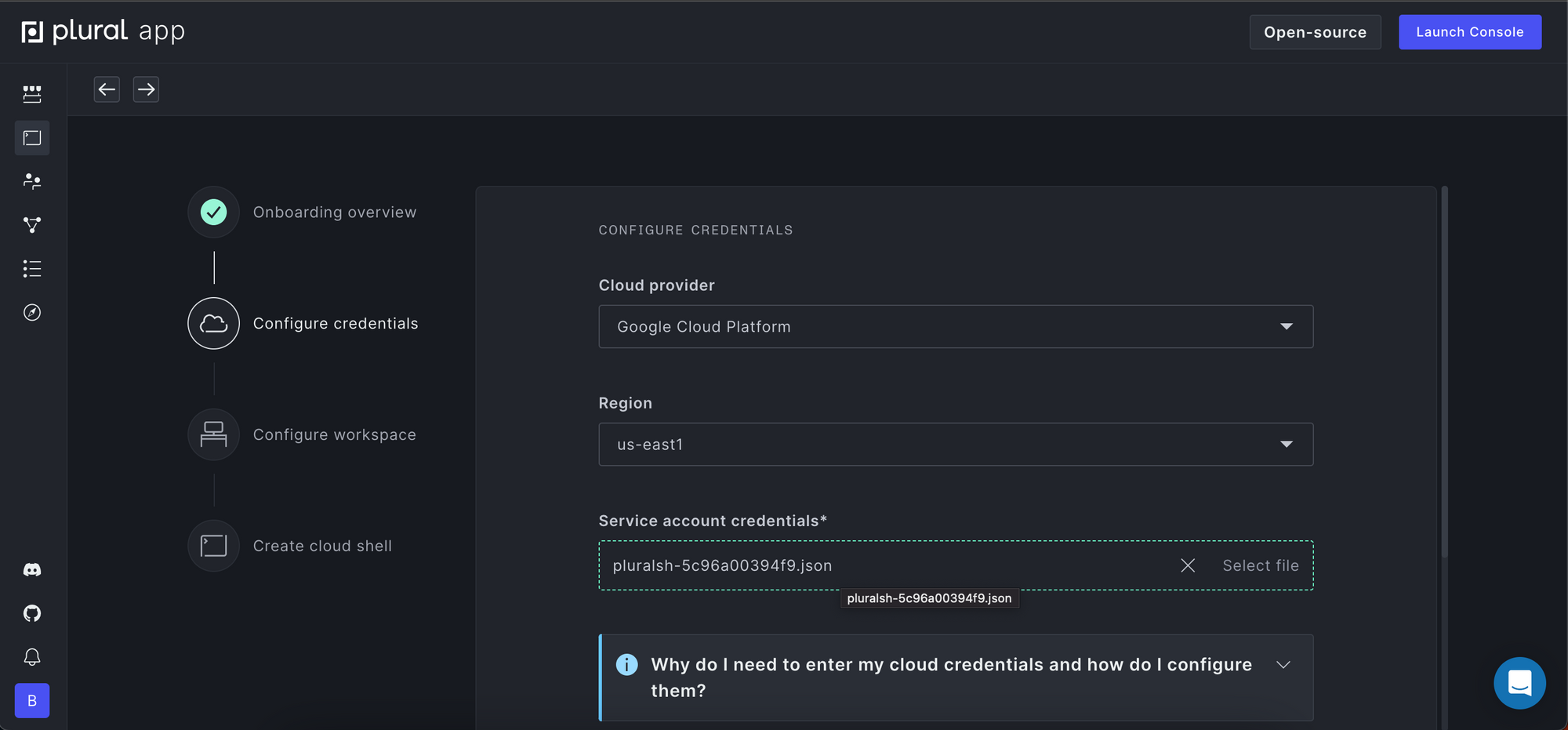Click the green check Onboarding overview icon
This screenshot has width=1568, height=730.
point(213,212)
